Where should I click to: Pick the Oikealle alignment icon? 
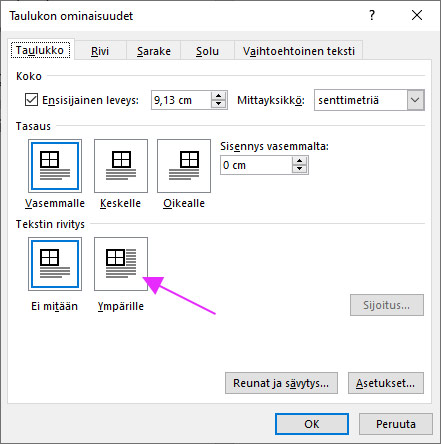coord(184,166)
